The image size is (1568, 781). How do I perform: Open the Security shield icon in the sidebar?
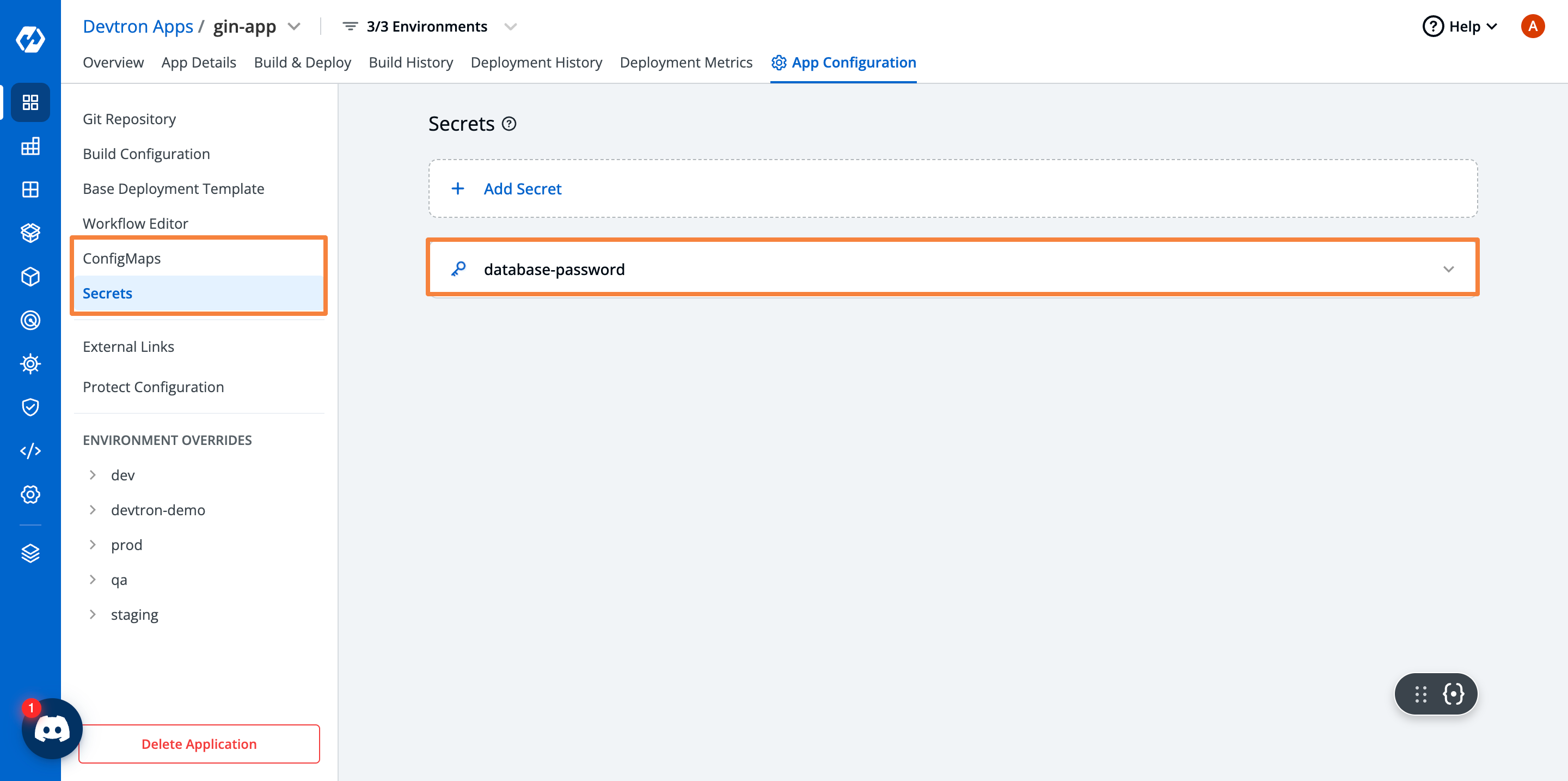30,407
